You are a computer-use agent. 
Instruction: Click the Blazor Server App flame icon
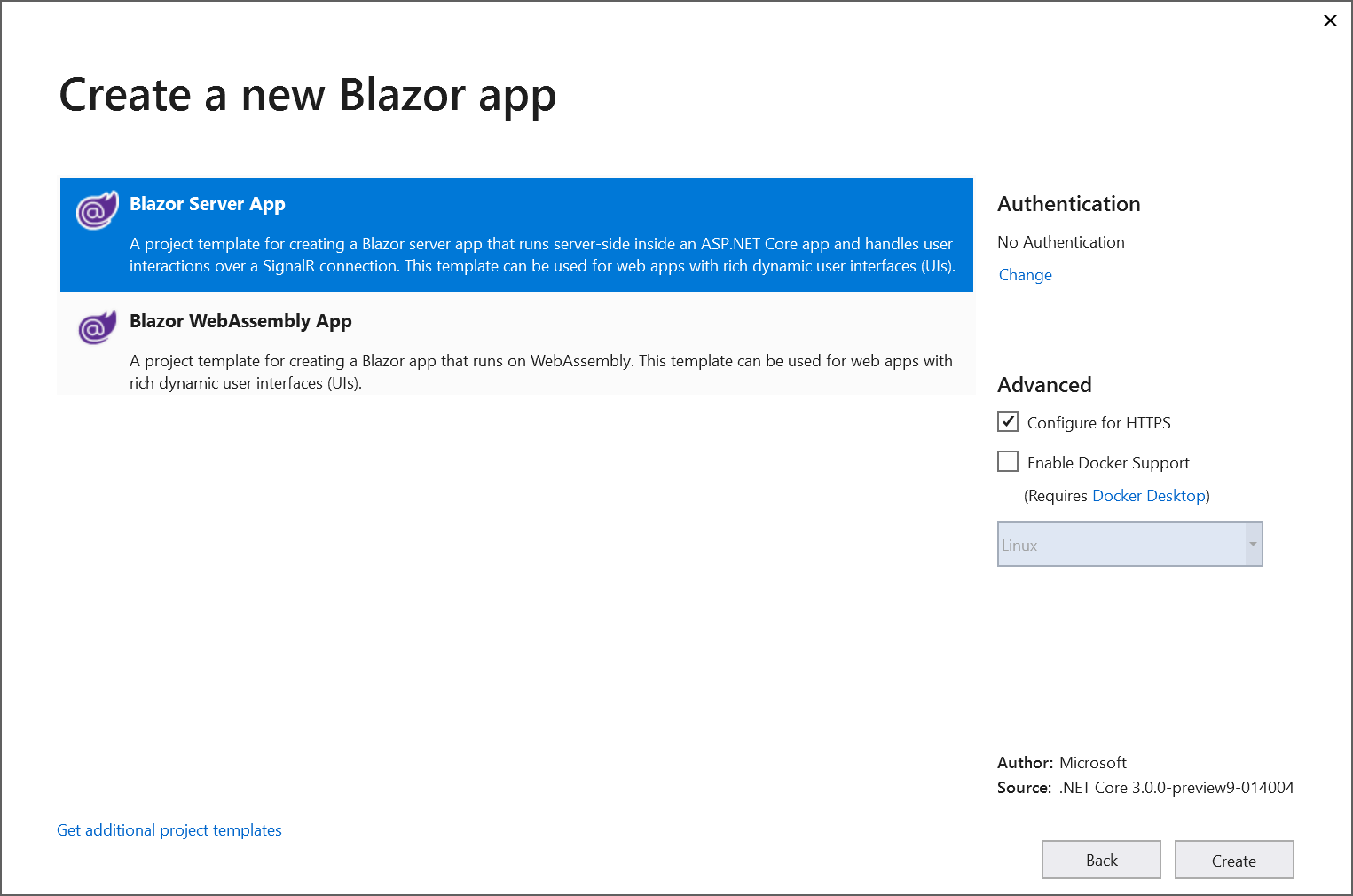[x=97, y=210]
